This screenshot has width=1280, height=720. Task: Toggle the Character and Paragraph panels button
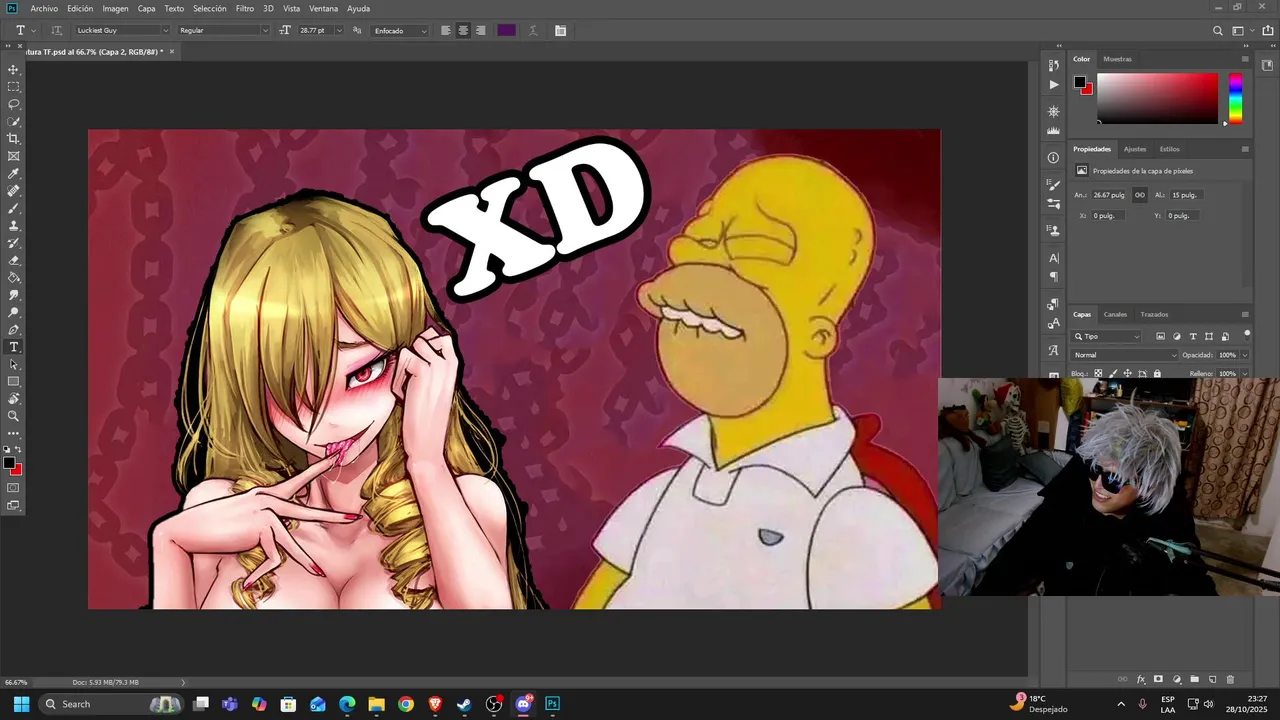click(560, 31)
